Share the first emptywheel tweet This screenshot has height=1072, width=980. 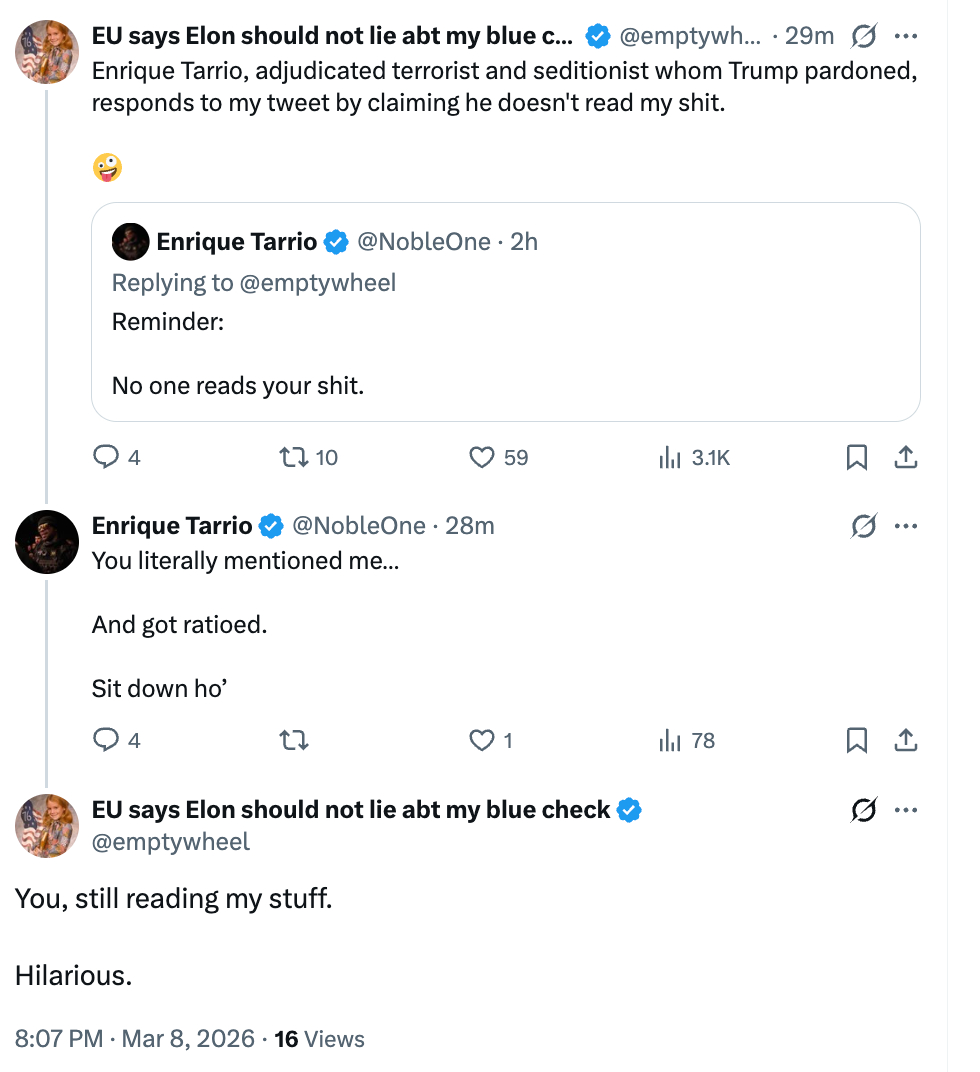[x=905, y=458]
